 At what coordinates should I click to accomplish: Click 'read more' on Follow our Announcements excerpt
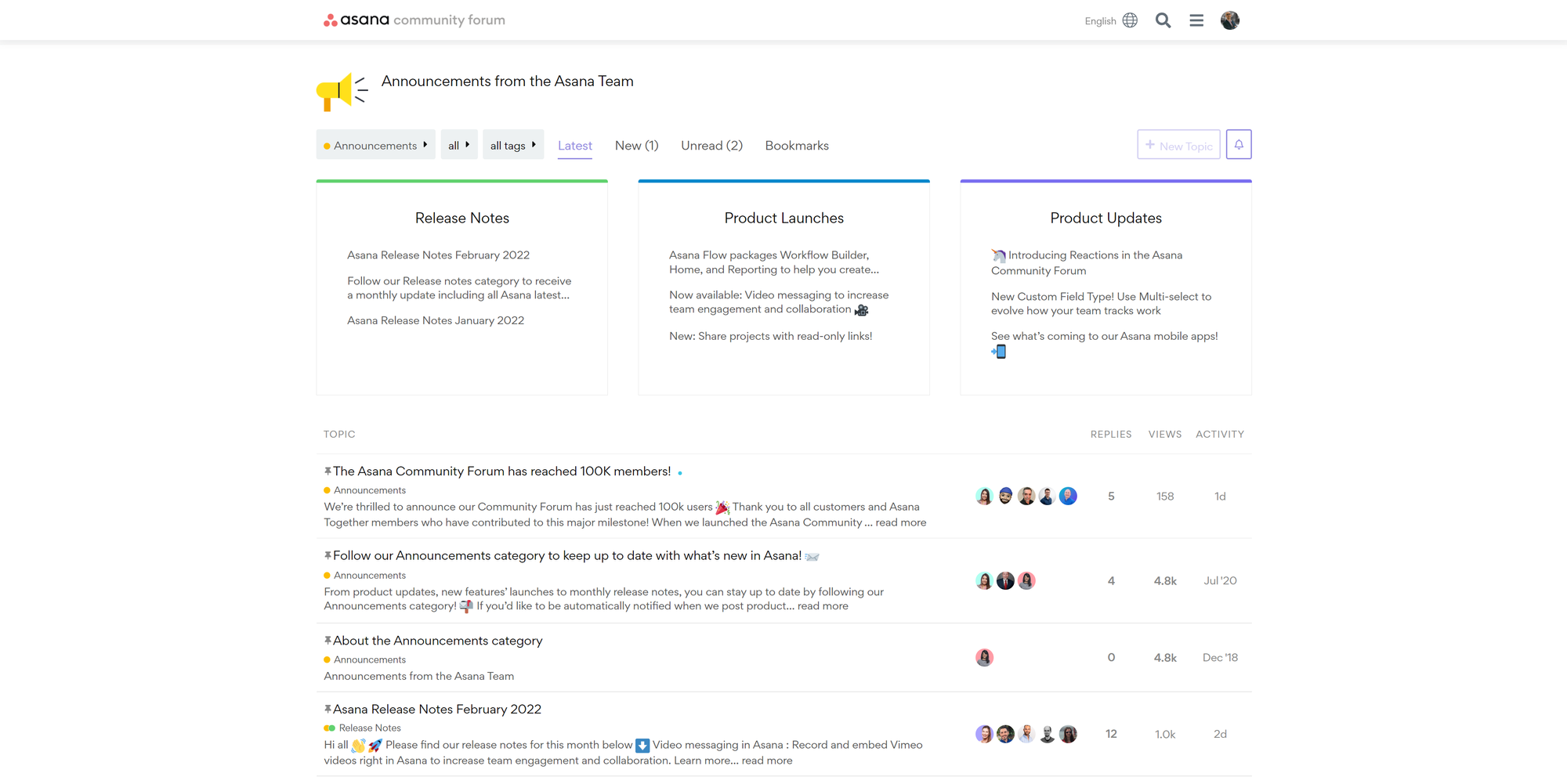coord(823,606)
